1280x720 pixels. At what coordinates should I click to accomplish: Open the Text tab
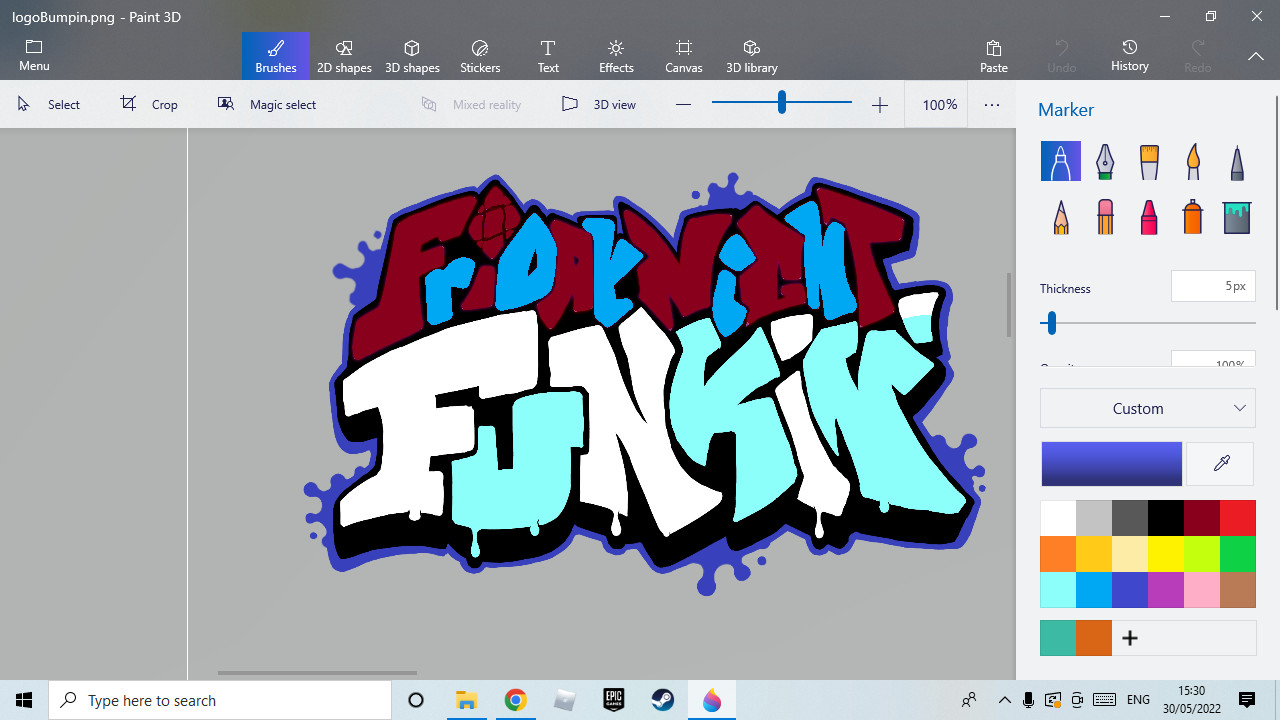pyautogui.click(x=548, y=56)
